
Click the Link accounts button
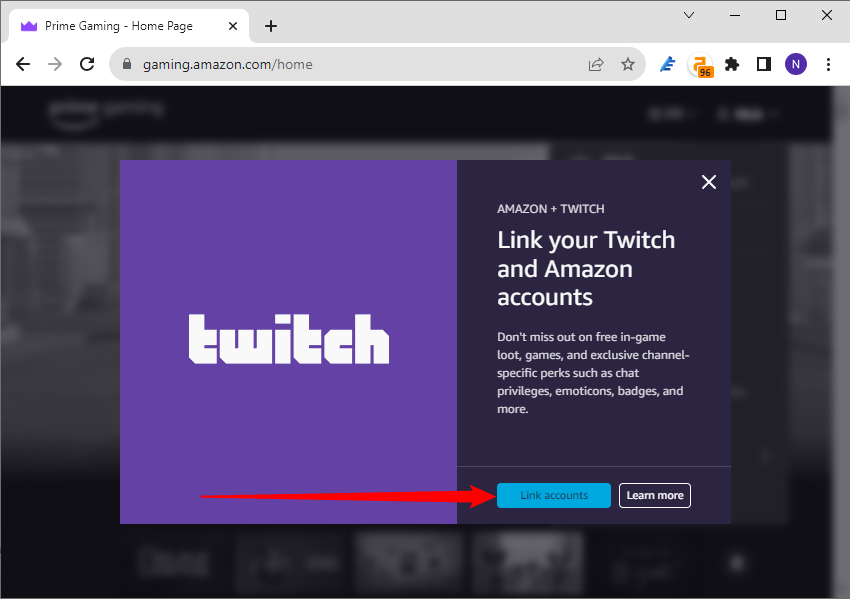pyautogui.click(x=553, y=495)
